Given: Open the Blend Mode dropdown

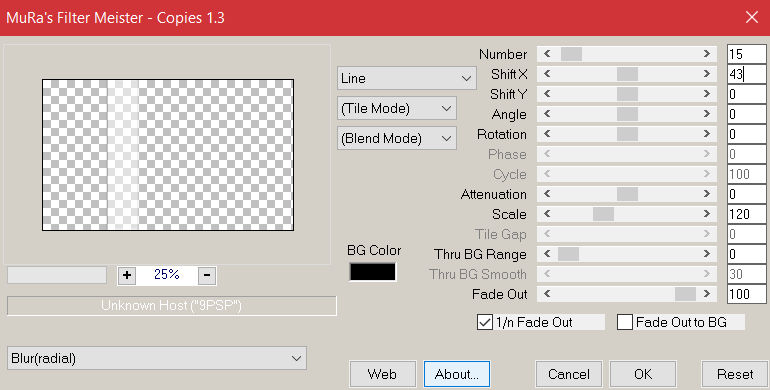Looking at the screenshot, I should [397, 138].
